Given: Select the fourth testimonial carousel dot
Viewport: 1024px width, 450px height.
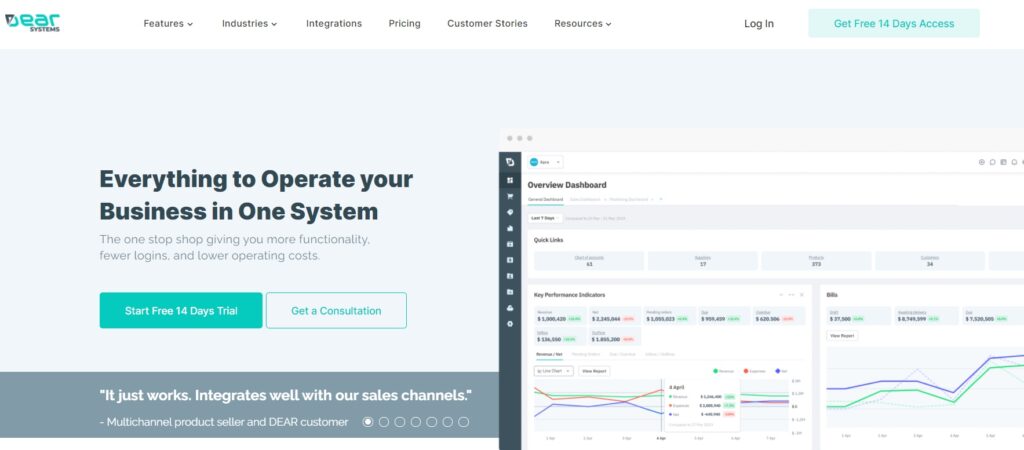Looking at the screenshot, I should coord(416,422).
